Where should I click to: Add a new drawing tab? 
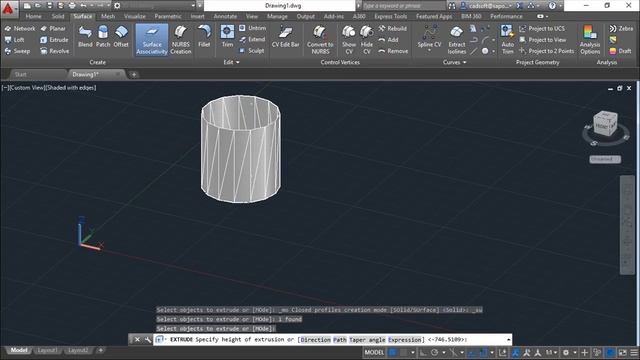tap(134, 75)
